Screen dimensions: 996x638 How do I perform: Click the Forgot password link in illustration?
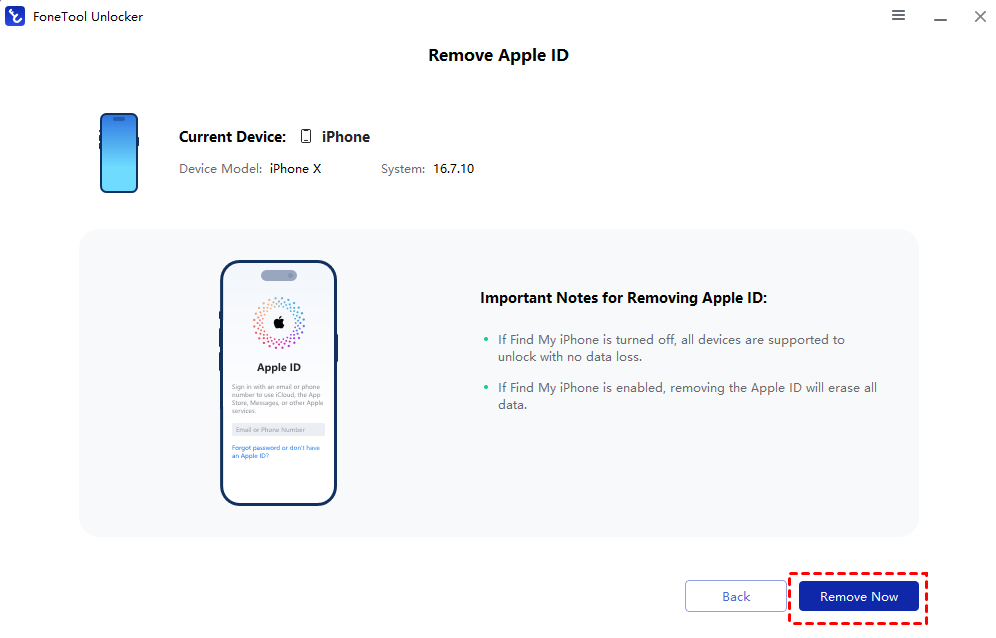click(275, 451)
